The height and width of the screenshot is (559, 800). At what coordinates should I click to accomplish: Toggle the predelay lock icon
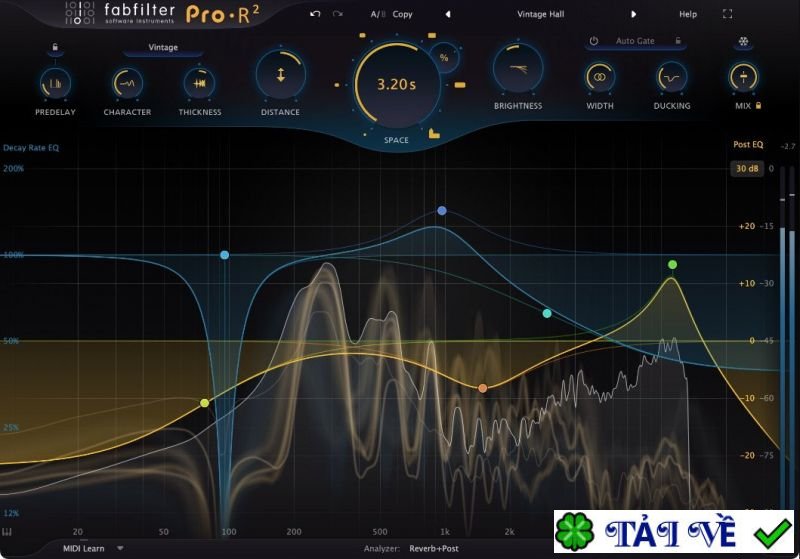coord(55,47)
